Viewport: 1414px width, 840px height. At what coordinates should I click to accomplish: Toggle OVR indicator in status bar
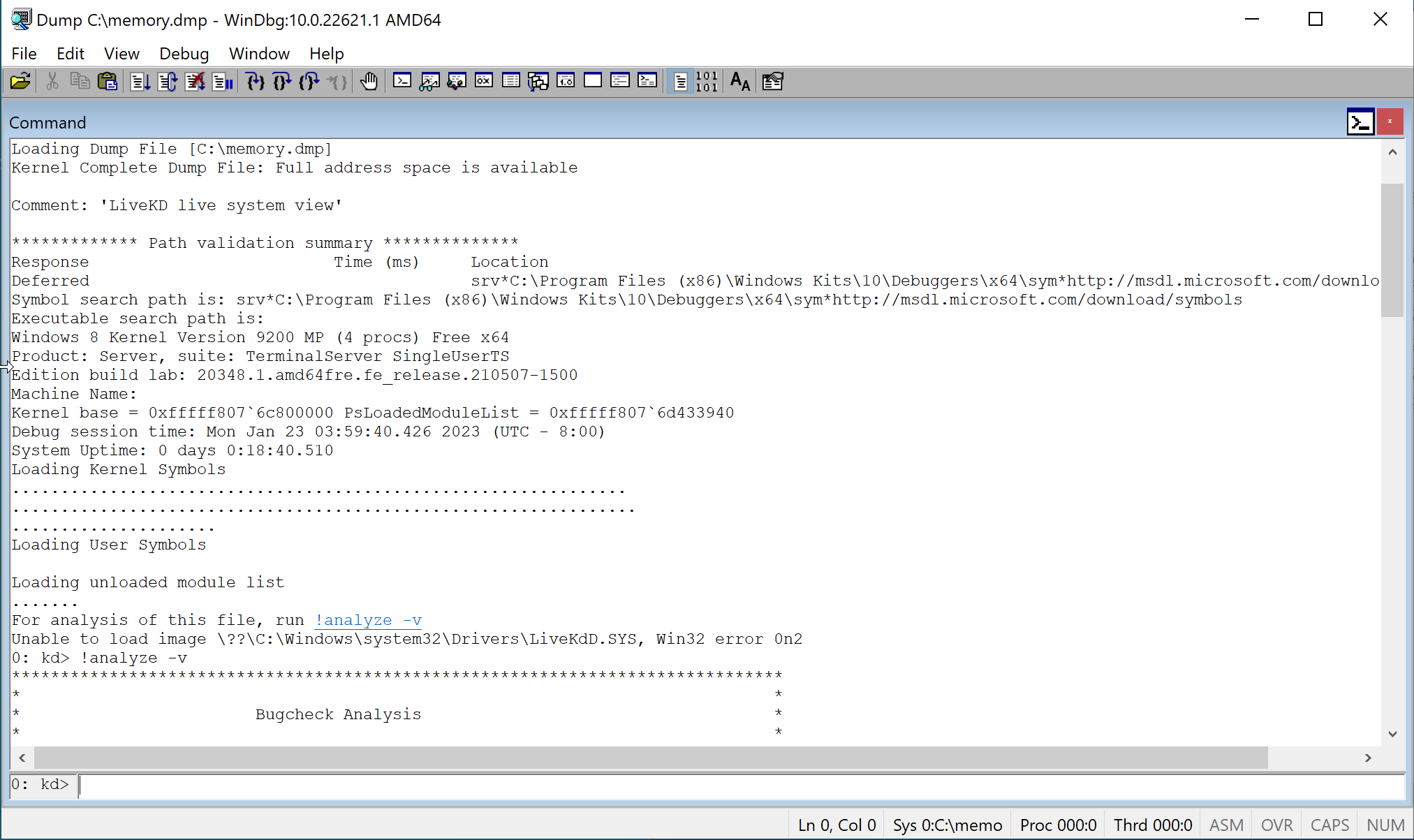[x=1277, y=825]
